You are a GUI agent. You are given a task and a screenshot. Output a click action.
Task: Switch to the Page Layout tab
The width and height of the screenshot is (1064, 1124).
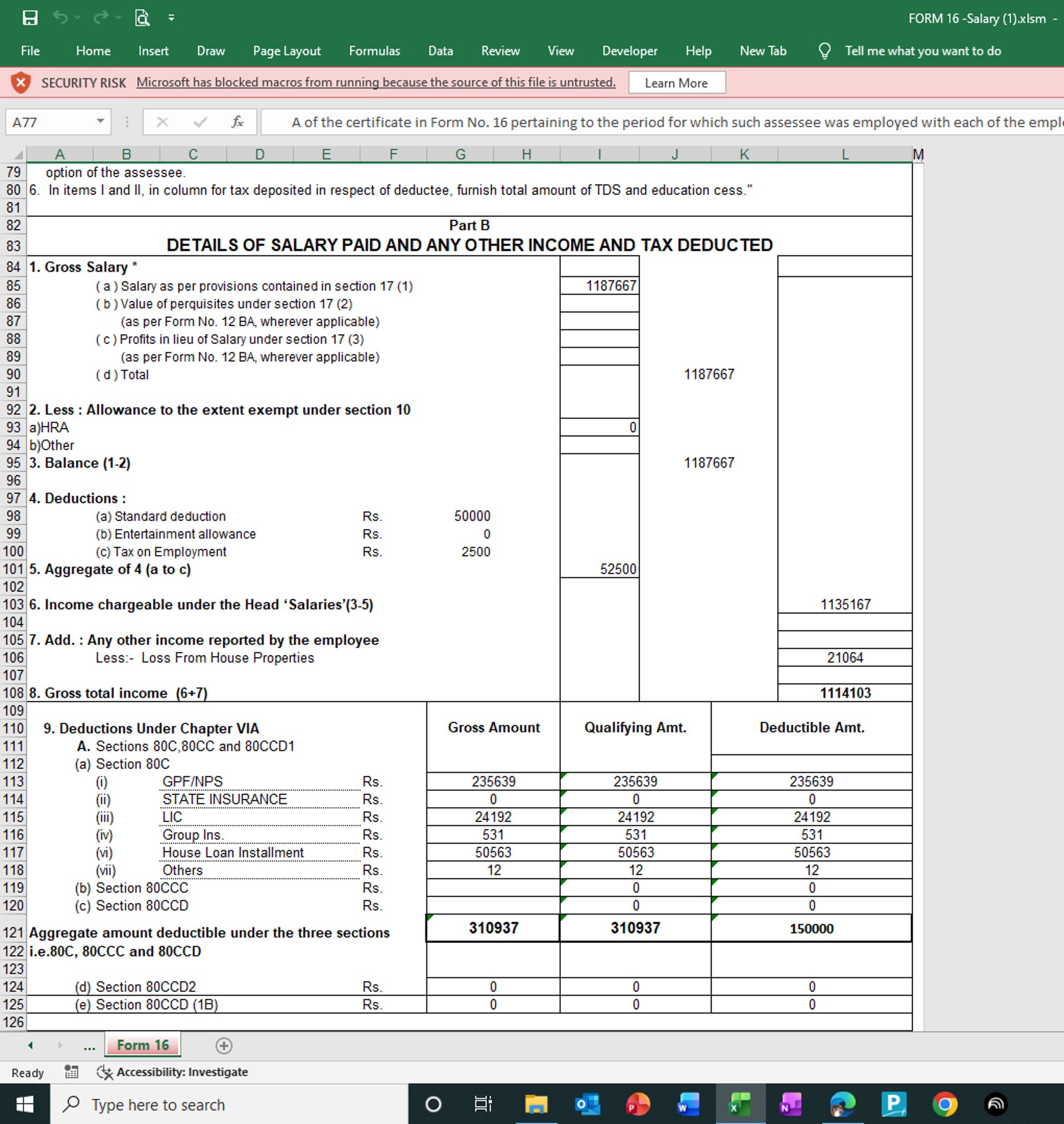point(287,51)
